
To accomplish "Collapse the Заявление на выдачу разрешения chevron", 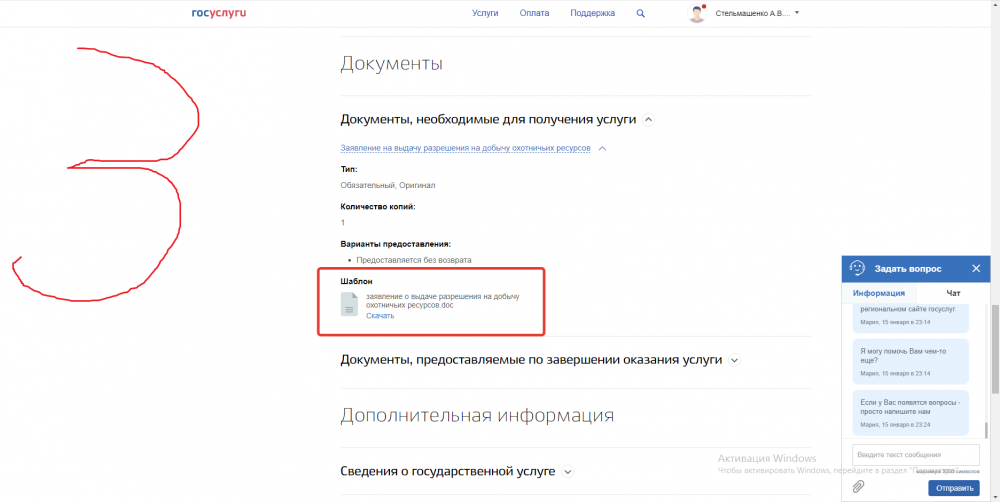I will tap(602, 148).
